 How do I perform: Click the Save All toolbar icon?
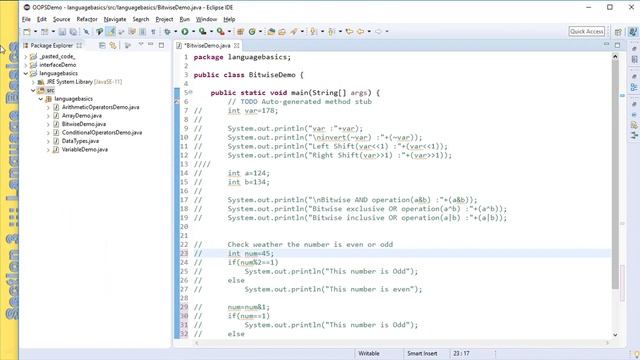[73, 31]
